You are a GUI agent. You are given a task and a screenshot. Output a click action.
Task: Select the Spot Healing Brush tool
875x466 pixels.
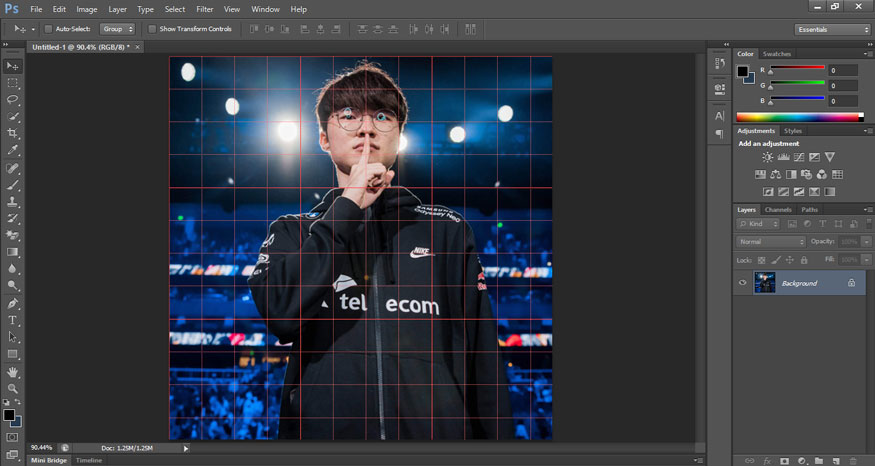pos(12,168)
